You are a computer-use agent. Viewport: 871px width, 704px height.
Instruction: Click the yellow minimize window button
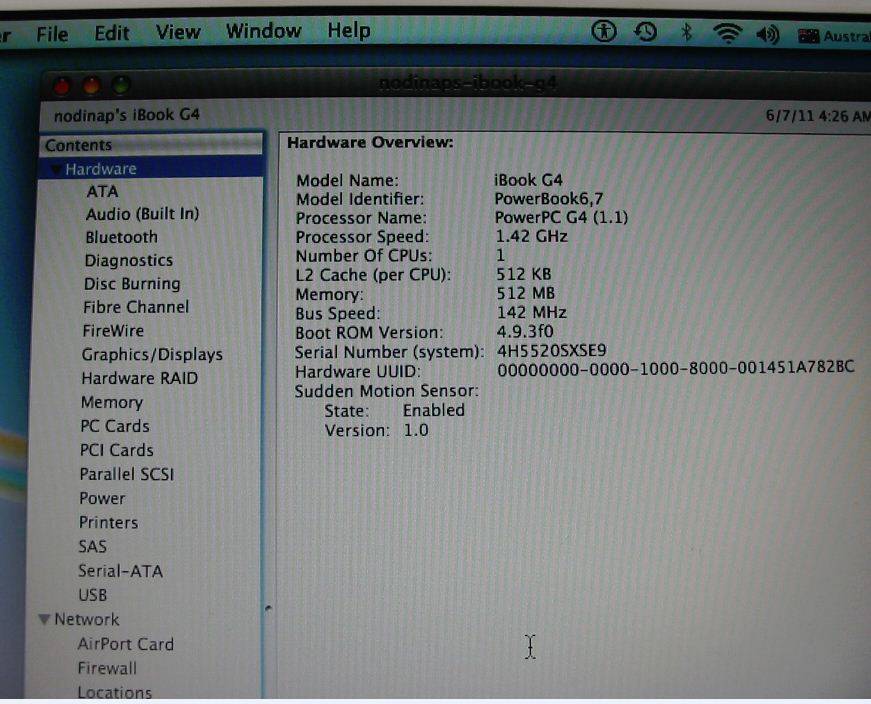click(x=92, y=86)
